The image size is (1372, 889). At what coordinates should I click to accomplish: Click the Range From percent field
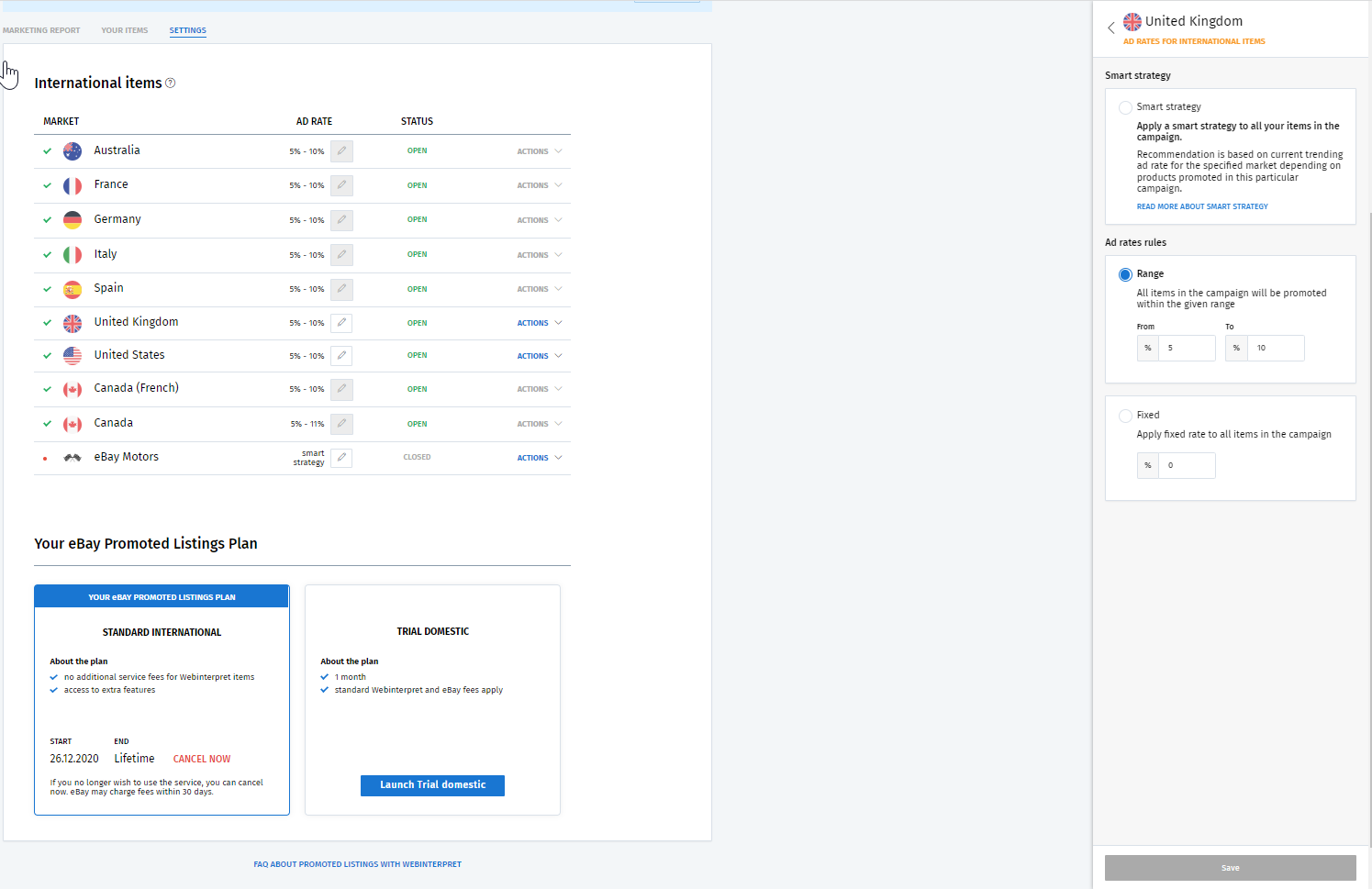(x=1187, y=348)
